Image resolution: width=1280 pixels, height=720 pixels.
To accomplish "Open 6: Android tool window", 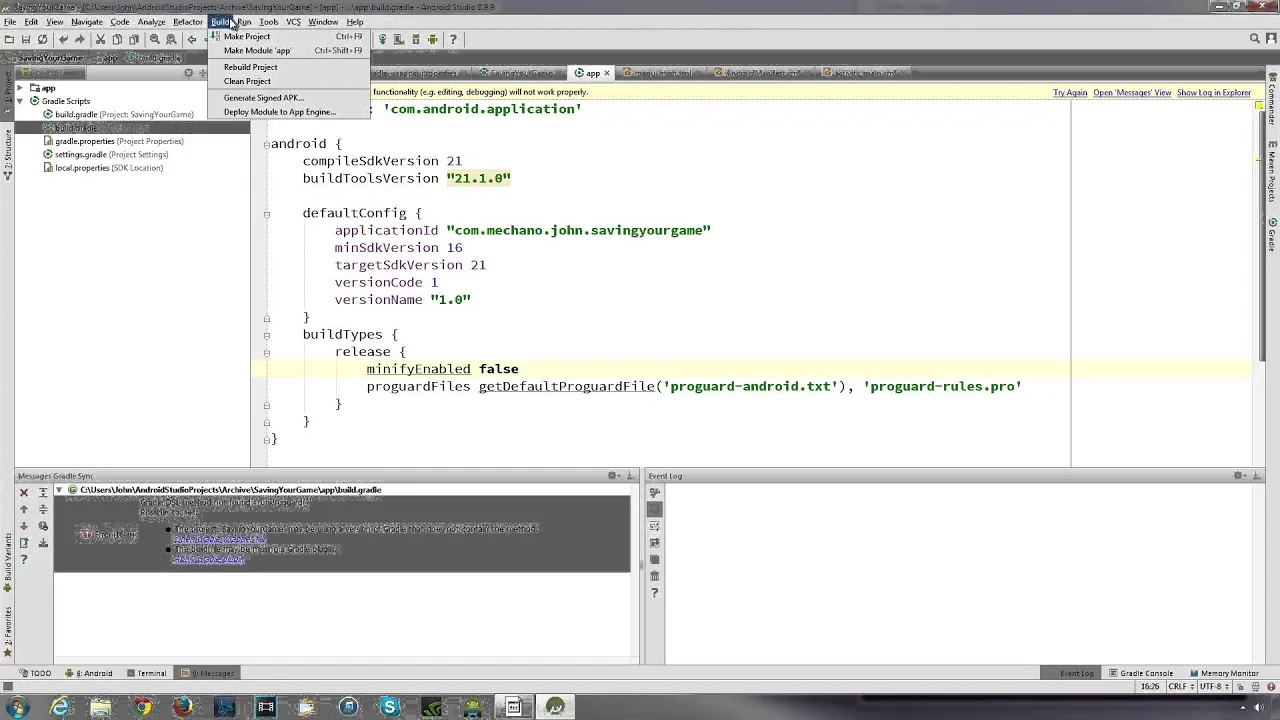I will click(90, 673).
